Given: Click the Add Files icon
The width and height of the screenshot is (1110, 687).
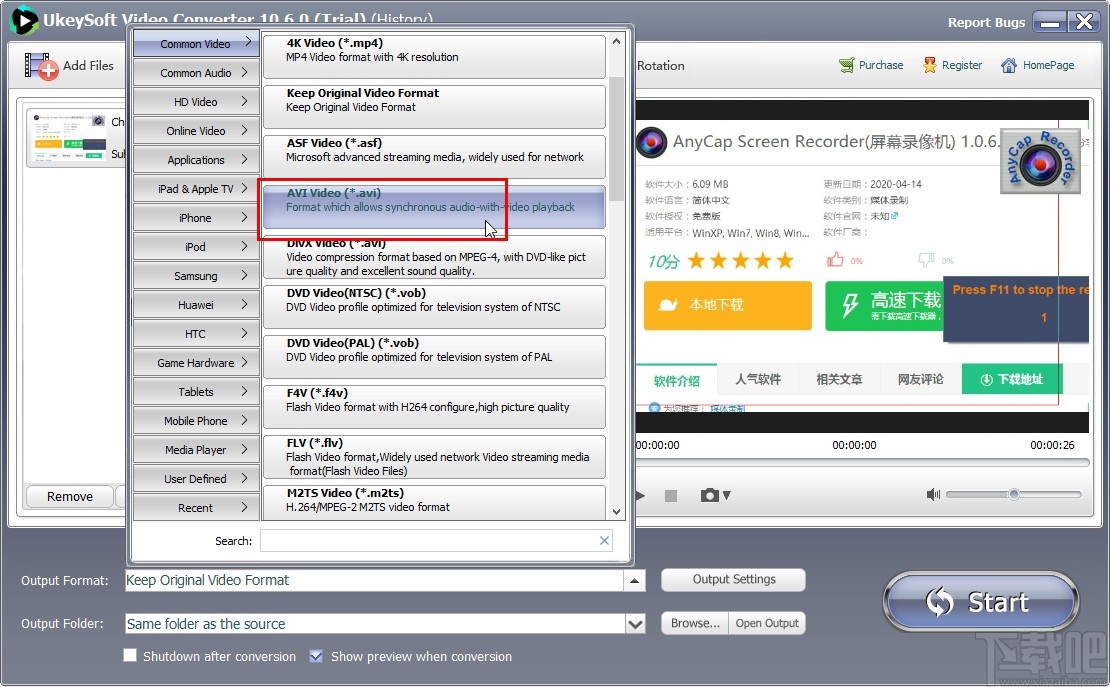Looking at the screenshot, I should pyautogui.click(x=40, y=66).
